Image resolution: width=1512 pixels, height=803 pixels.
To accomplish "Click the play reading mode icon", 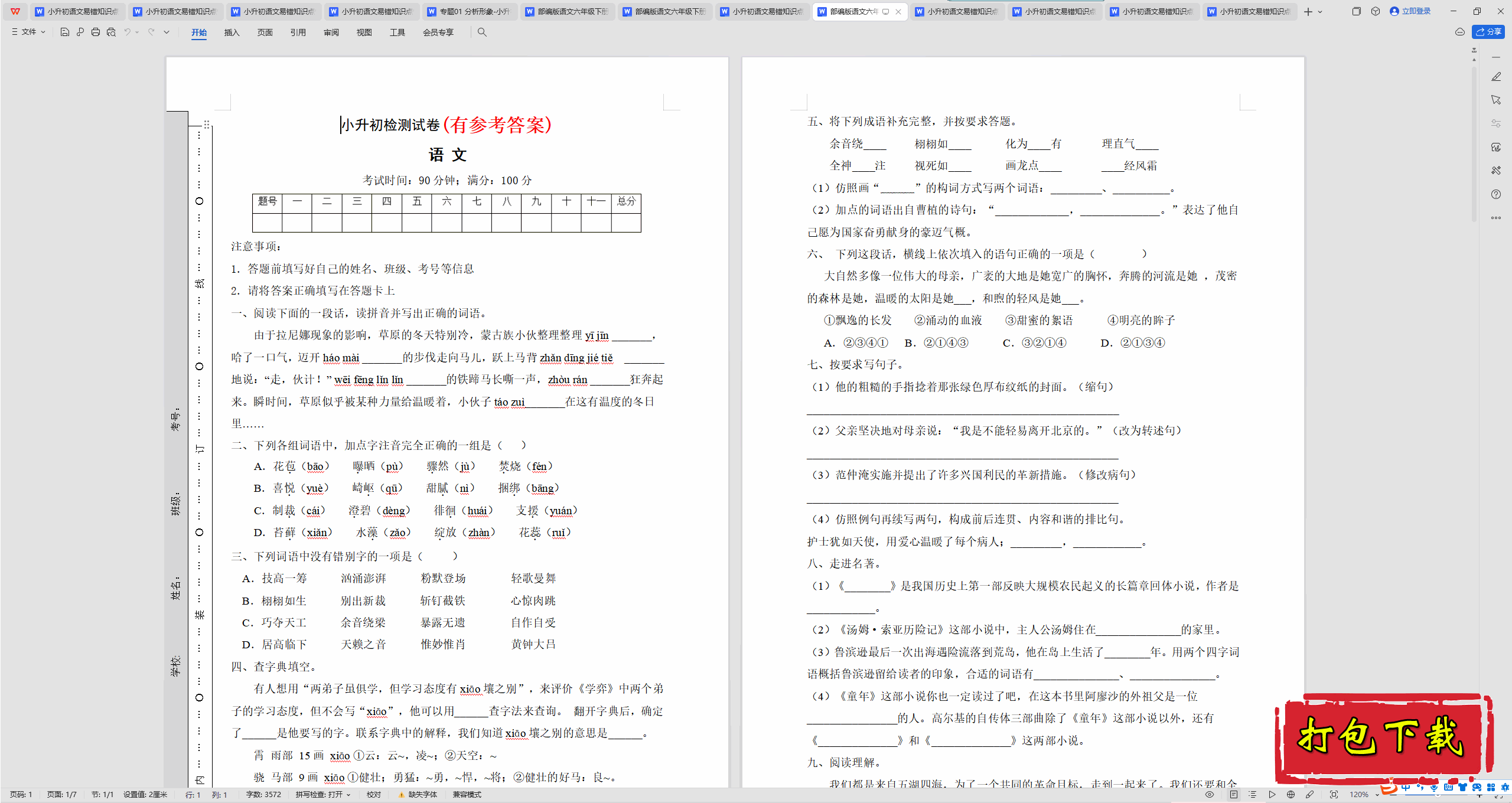I will click(1272, 795).
